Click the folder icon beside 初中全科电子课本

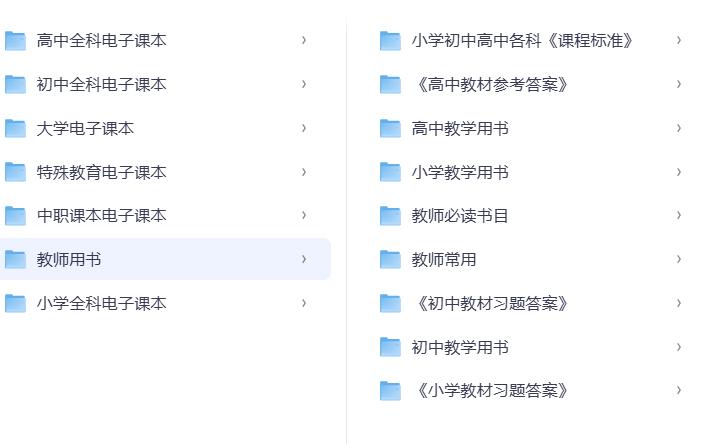pos(15,84)
